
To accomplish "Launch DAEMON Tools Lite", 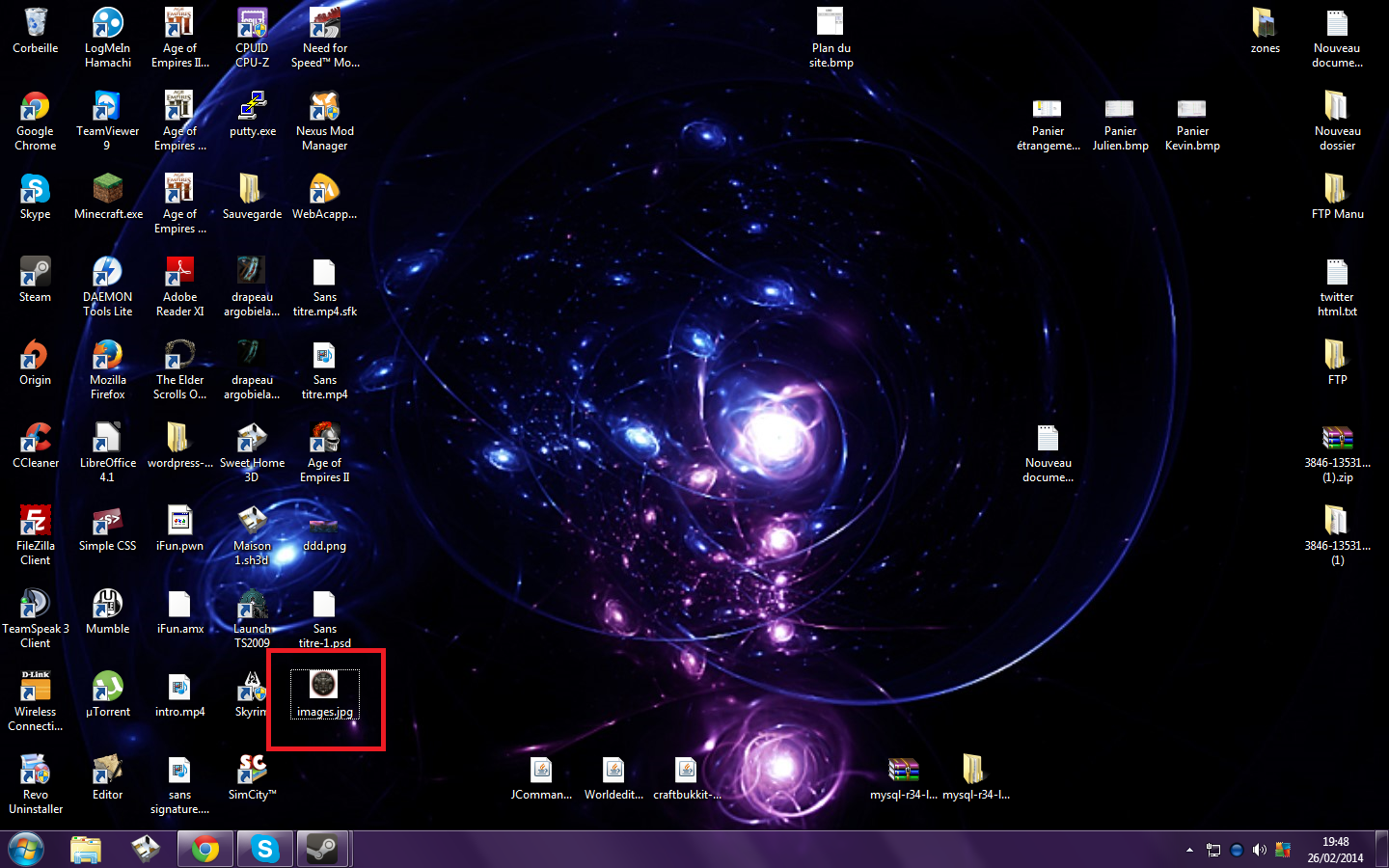I will click(107, 286).
